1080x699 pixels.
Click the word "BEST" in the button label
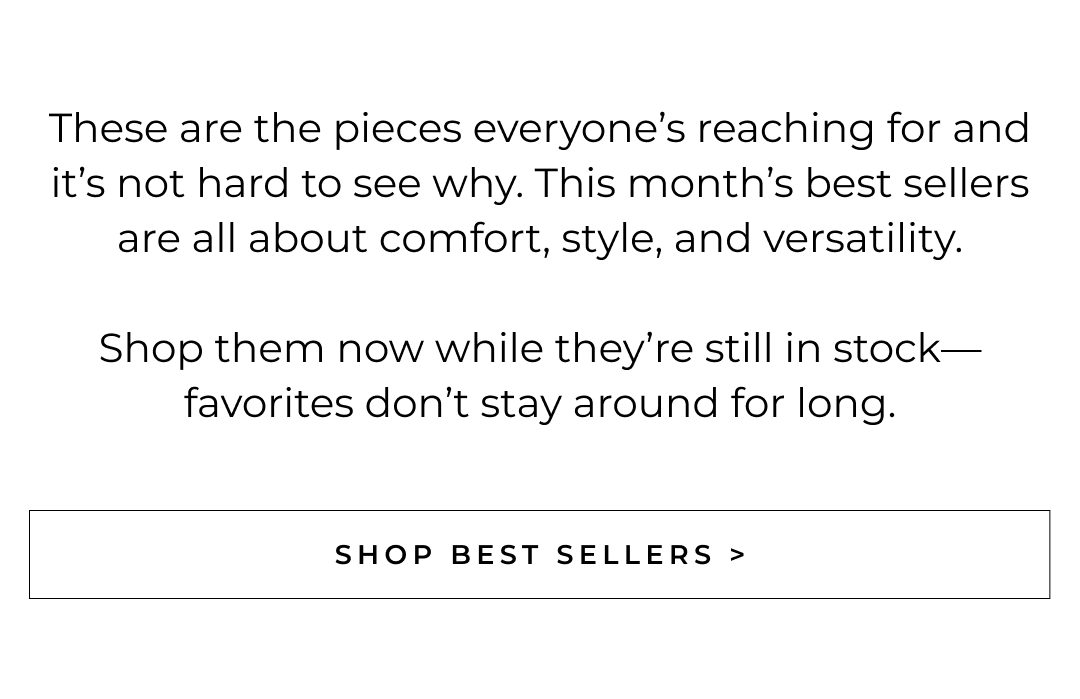click(x=496, y=555)
